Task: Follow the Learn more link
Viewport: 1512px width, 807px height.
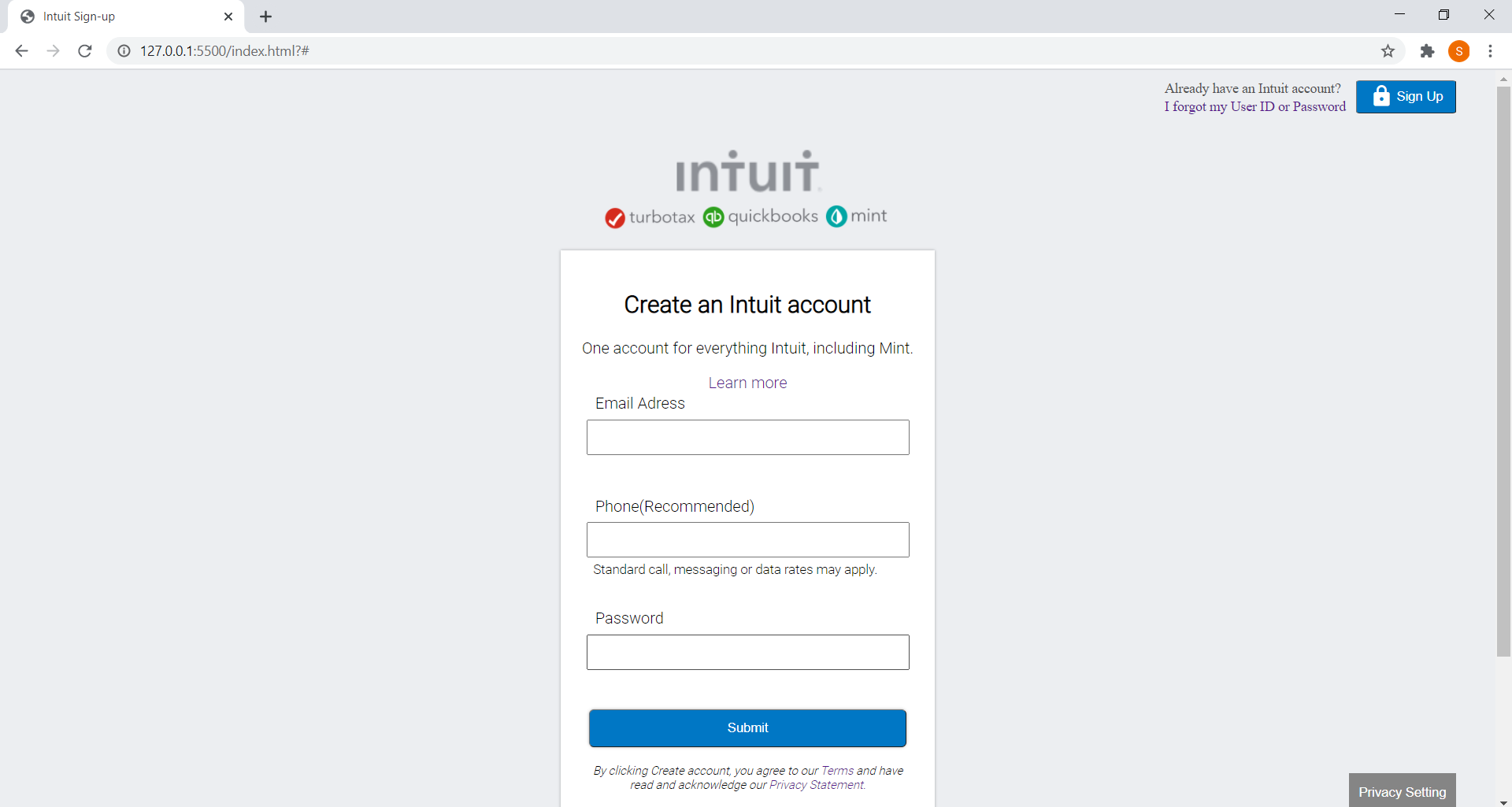Action: (x=747, y=383)
